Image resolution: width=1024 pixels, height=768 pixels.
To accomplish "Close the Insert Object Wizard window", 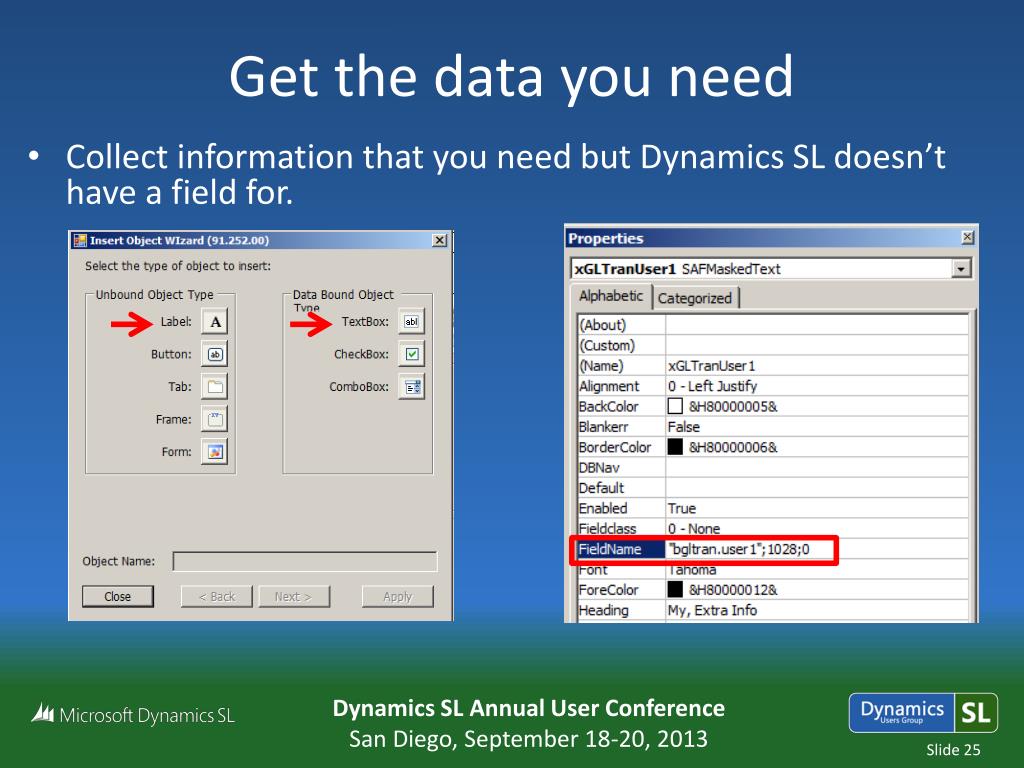I will tap(440, 240).
